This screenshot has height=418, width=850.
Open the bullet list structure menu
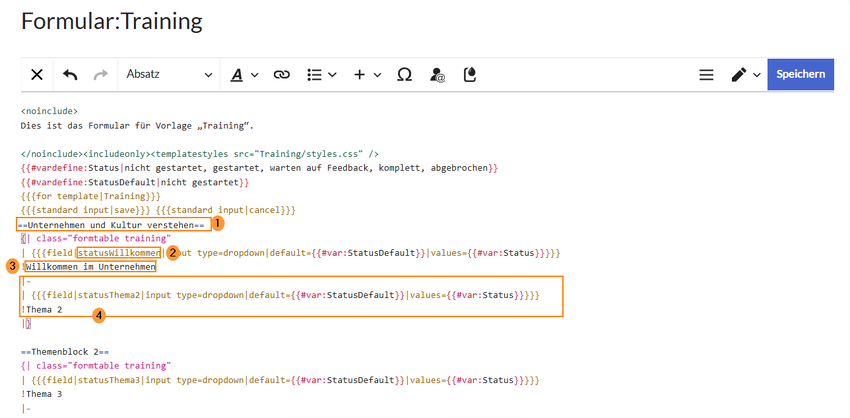[320, 74]
